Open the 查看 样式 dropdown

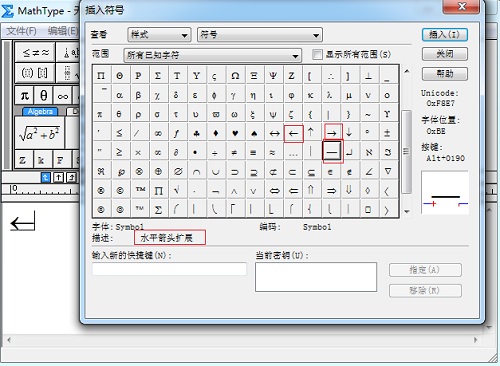[x=159, y=35]
